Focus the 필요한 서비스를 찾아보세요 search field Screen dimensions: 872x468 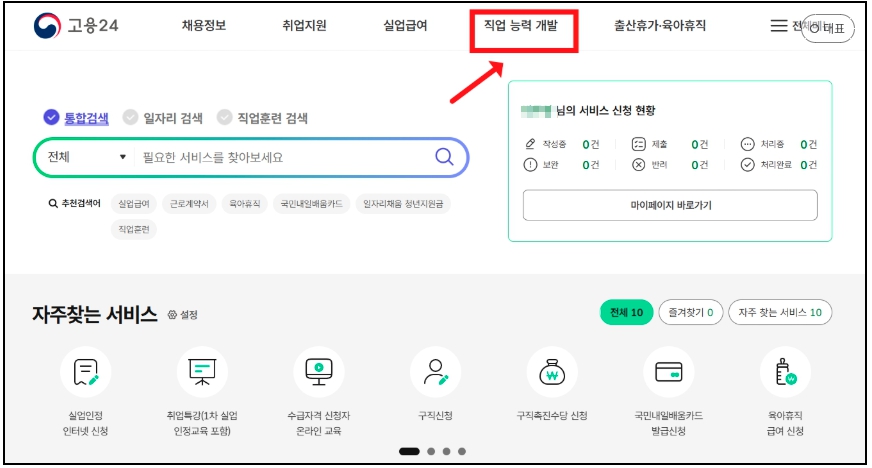(x=284, y=157)
